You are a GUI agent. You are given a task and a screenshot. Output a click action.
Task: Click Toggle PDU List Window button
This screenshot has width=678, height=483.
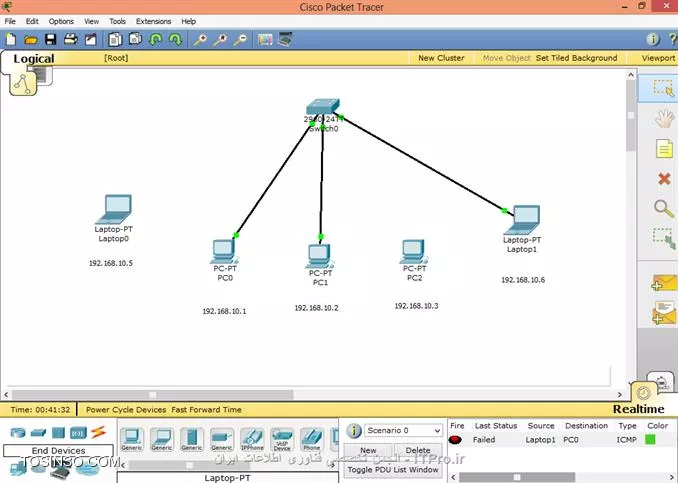[x=393, y=469]
